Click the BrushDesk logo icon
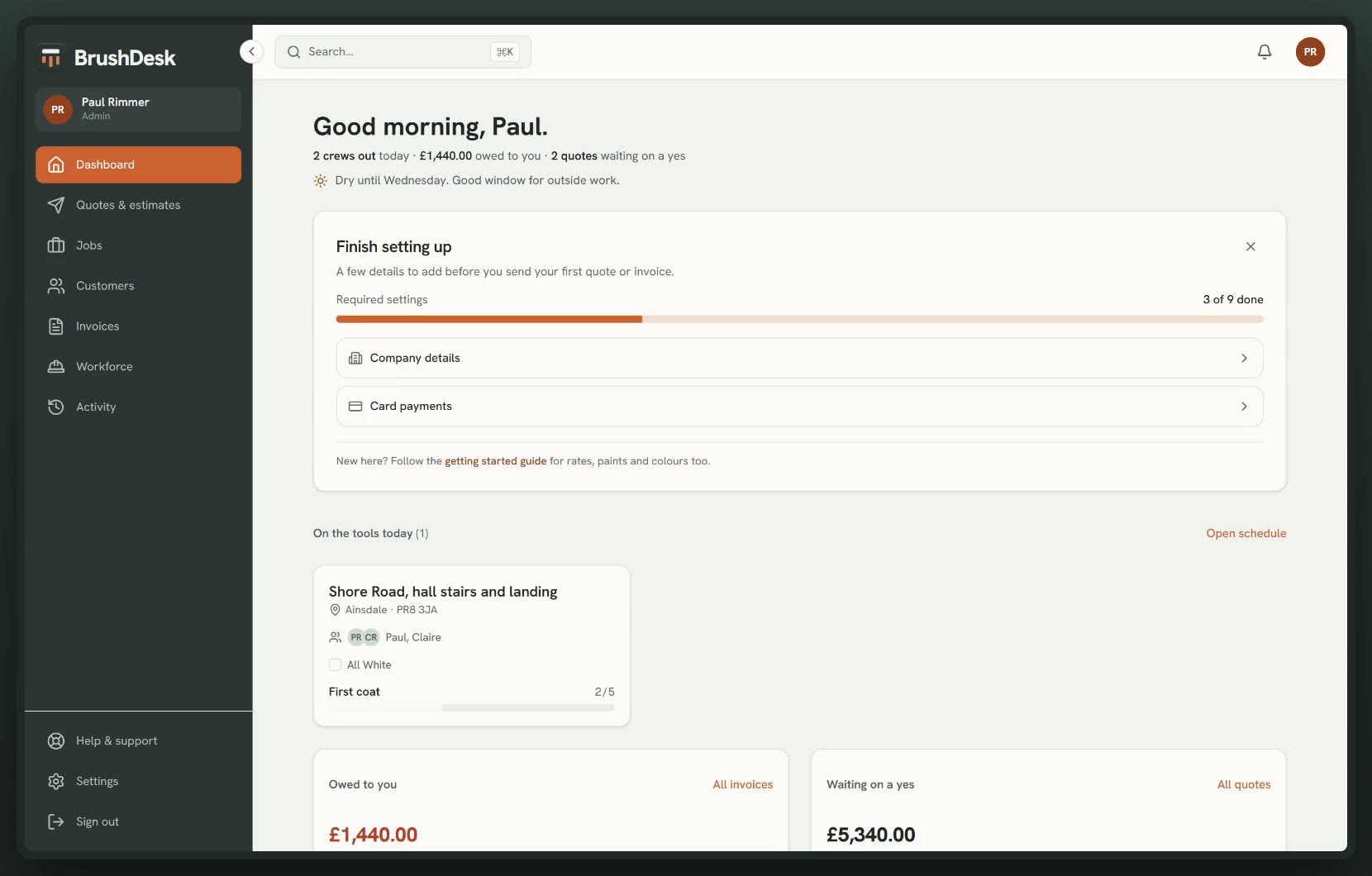 [x=51, y=57]
